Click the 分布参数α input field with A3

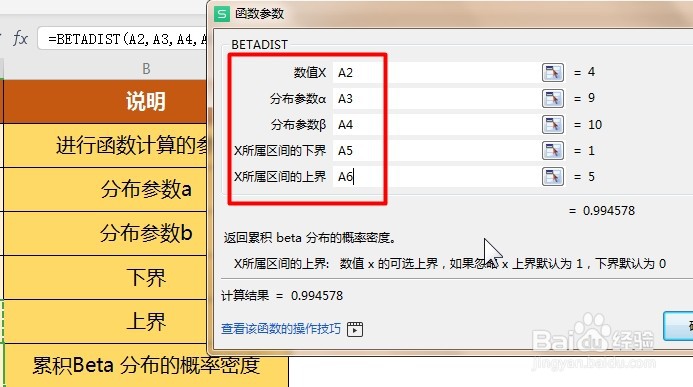(x=436, y=99)
